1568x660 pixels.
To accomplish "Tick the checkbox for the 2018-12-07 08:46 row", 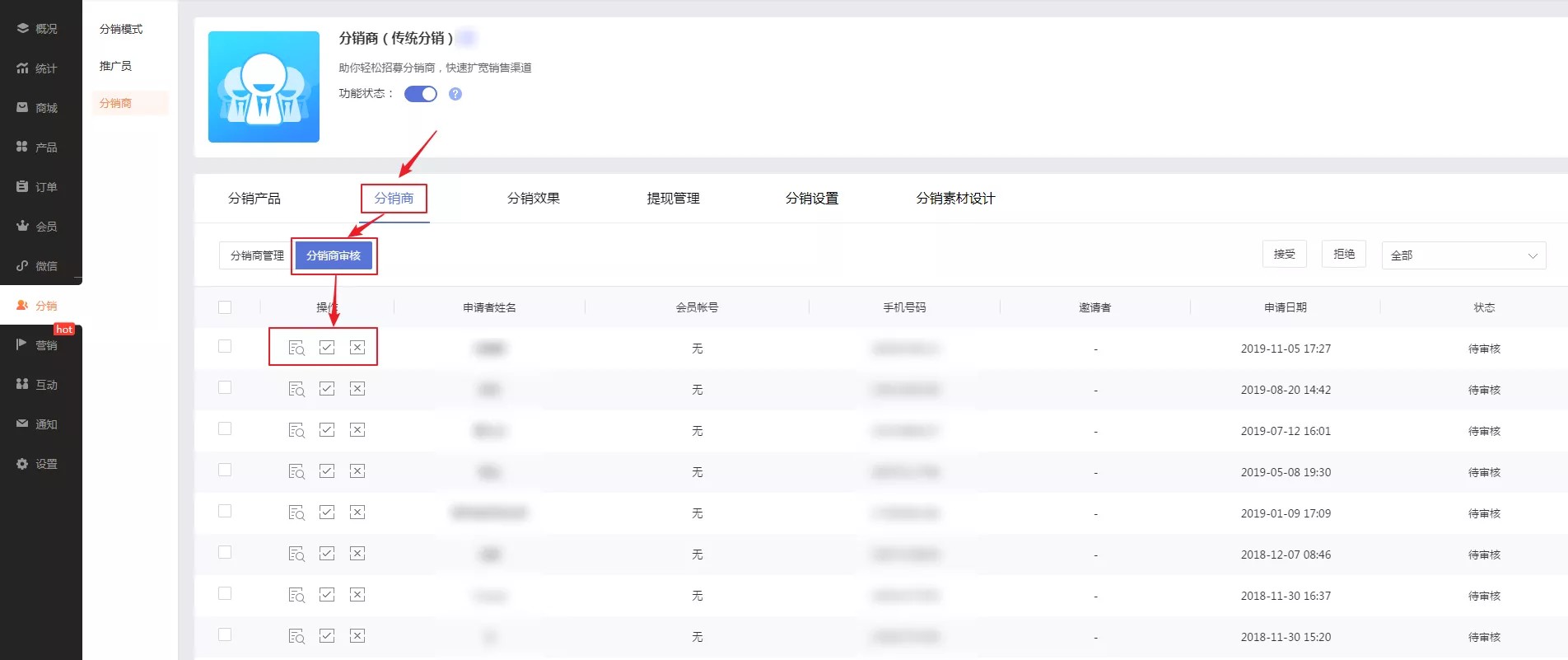I will point(225,552).
